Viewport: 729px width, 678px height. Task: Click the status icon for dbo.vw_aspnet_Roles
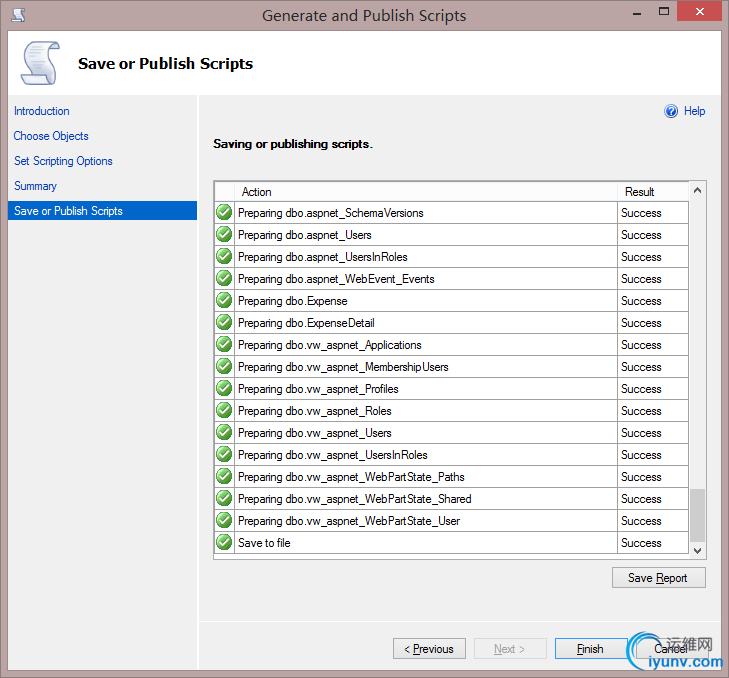(224, 411)
